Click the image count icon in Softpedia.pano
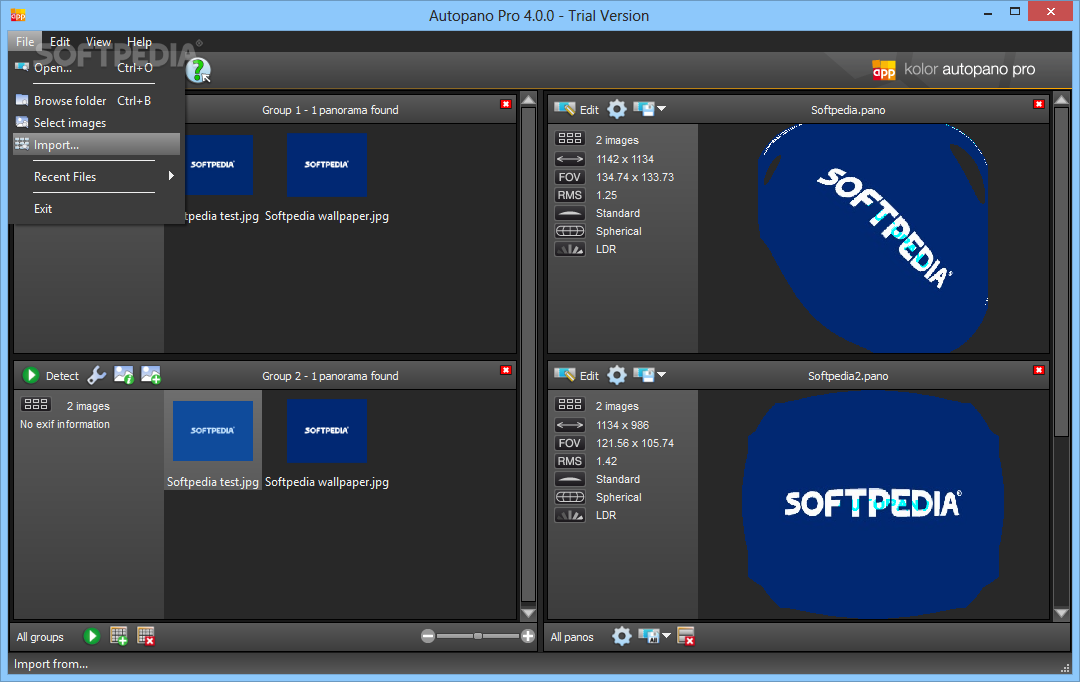Viewport: 1080px width, 682px height. click(x=570, y=138)
